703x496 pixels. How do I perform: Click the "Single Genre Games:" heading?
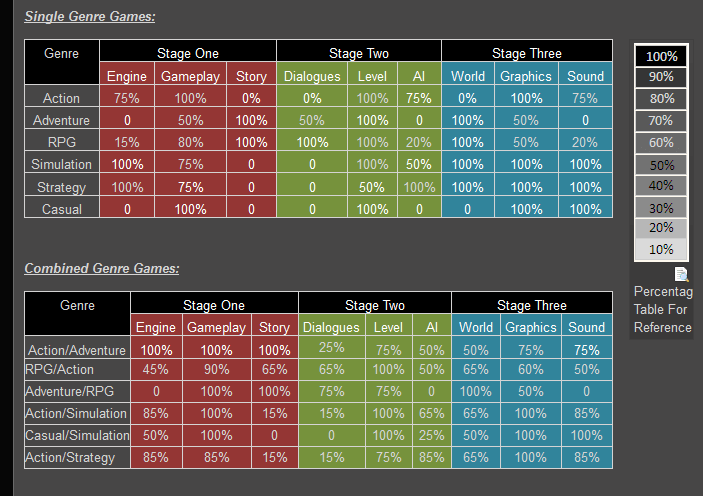click(89, 17)
